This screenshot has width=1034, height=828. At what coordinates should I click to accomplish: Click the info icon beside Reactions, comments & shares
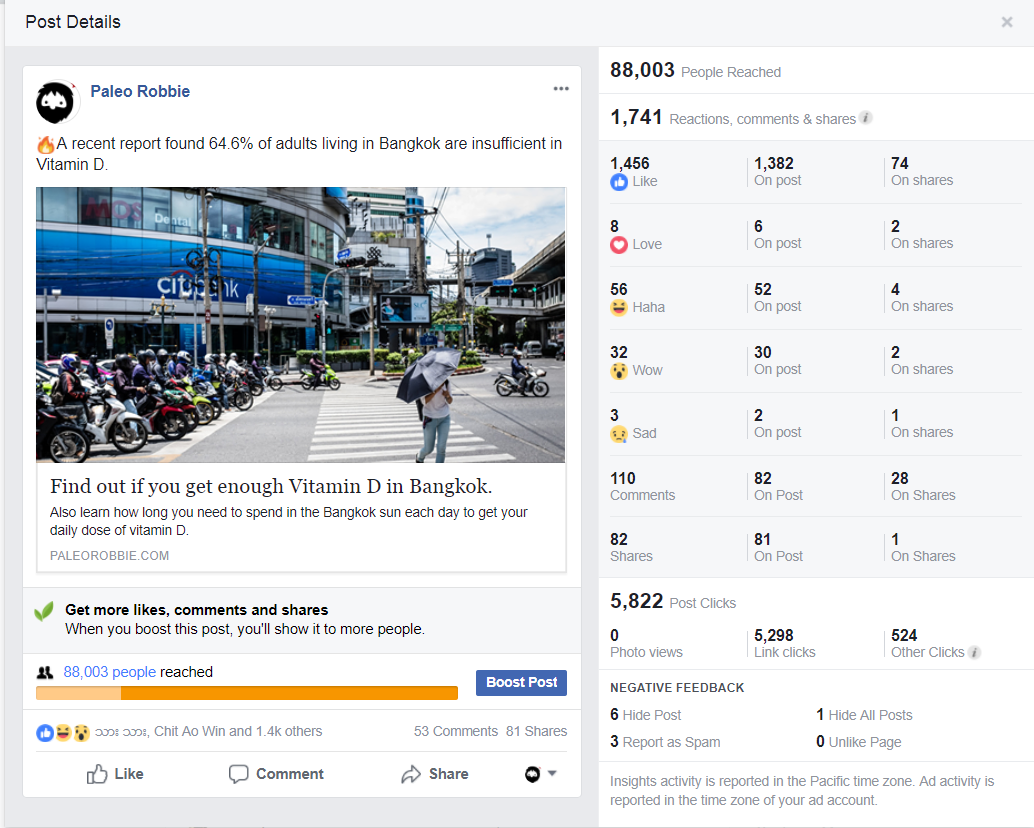click(x=866, y=118)
